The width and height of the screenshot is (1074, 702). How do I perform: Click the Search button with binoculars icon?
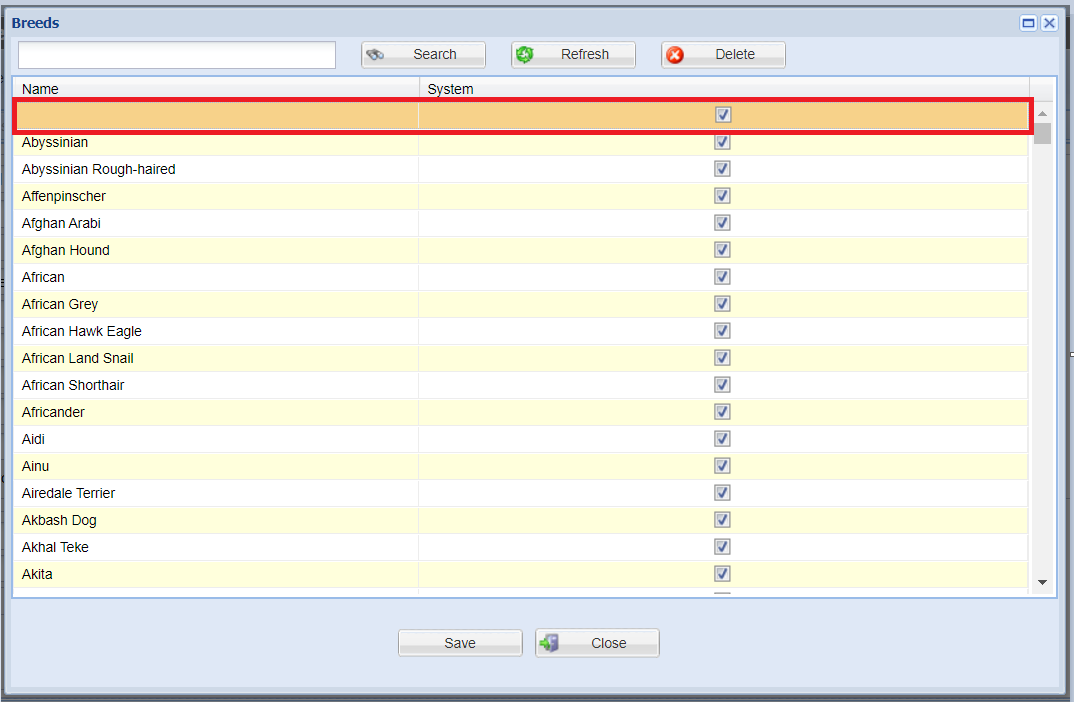(423, 55)
